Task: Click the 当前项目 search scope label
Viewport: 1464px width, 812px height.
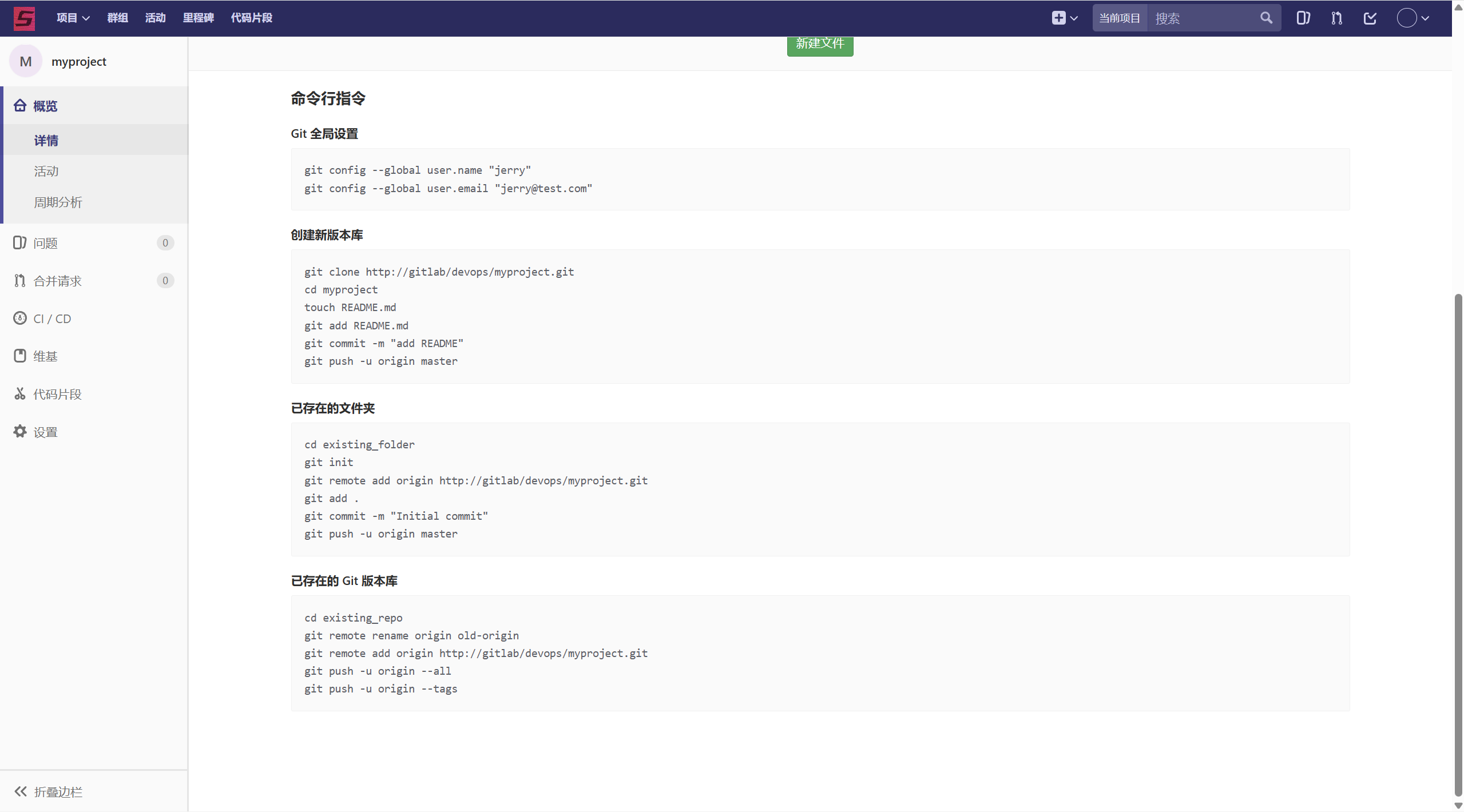Action: click(1120, 18)
